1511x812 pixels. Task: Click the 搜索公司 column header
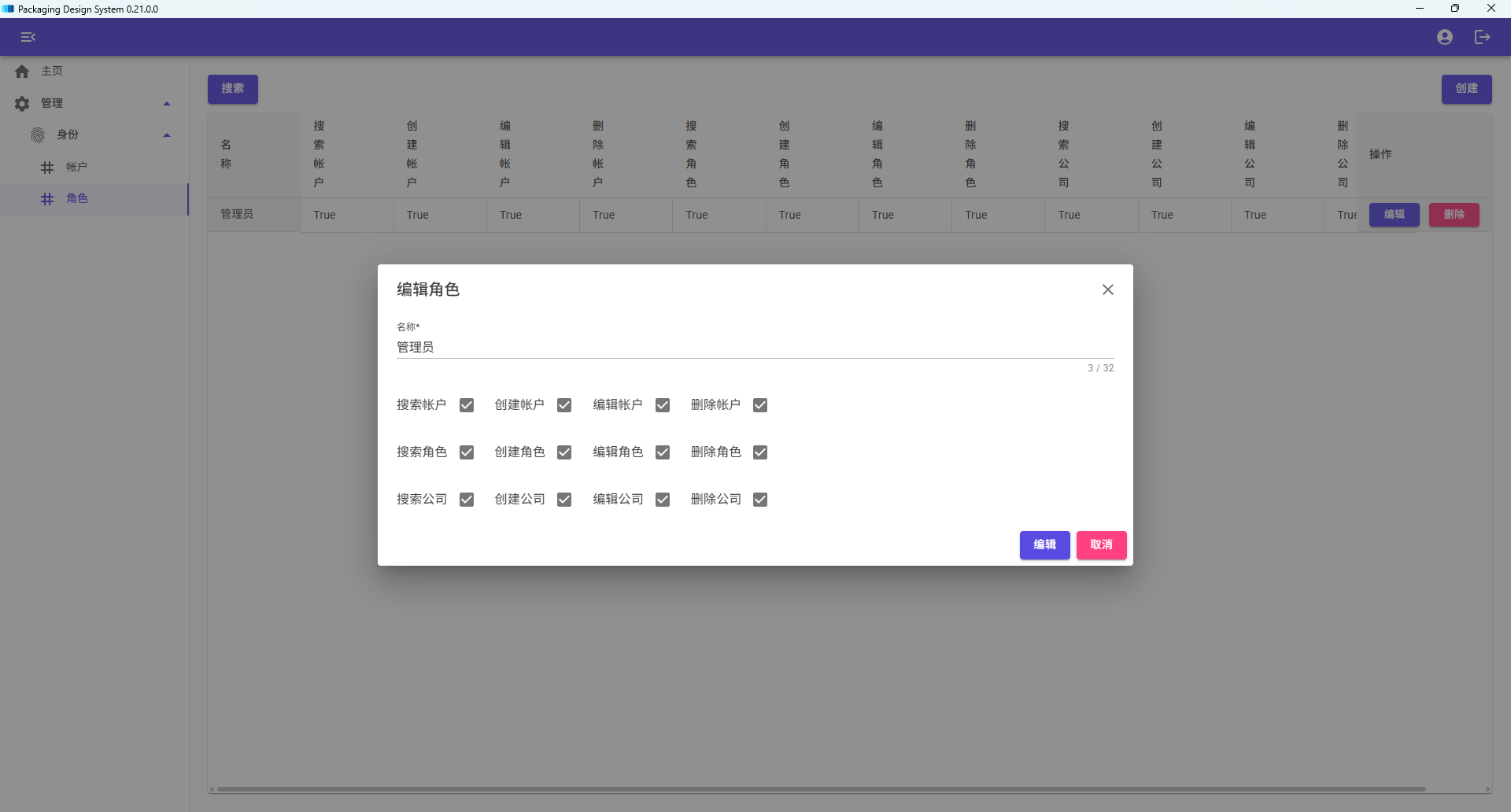1092,155
